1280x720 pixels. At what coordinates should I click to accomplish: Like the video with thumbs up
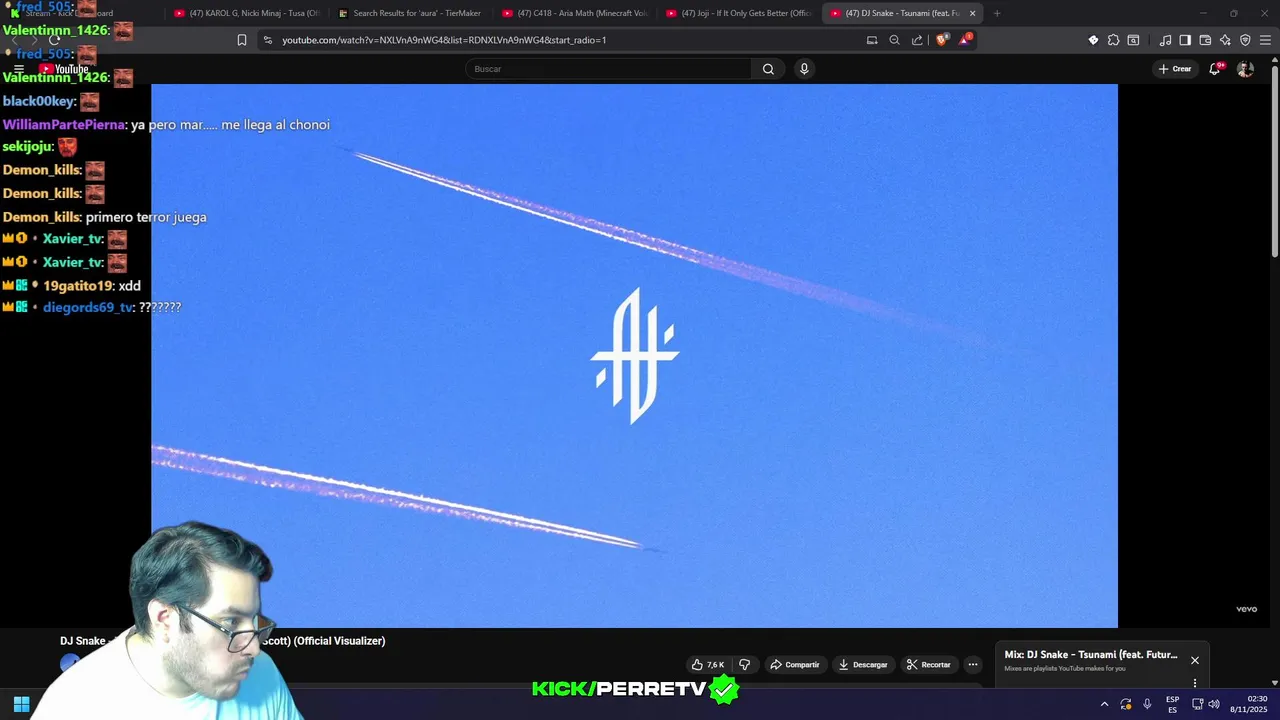click(708, 664)
